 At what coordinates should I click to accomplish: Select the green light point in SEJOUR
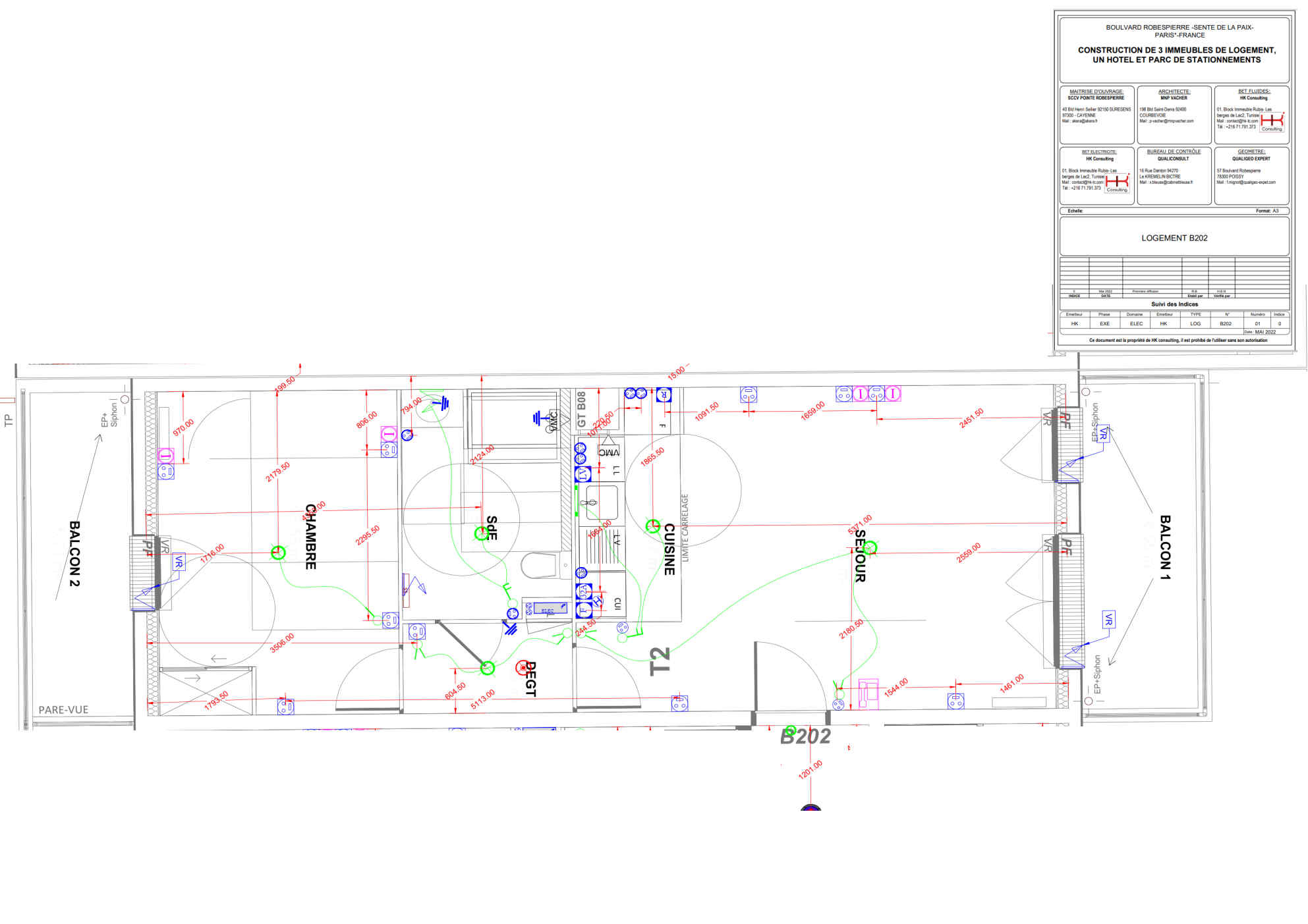[870, 547]
